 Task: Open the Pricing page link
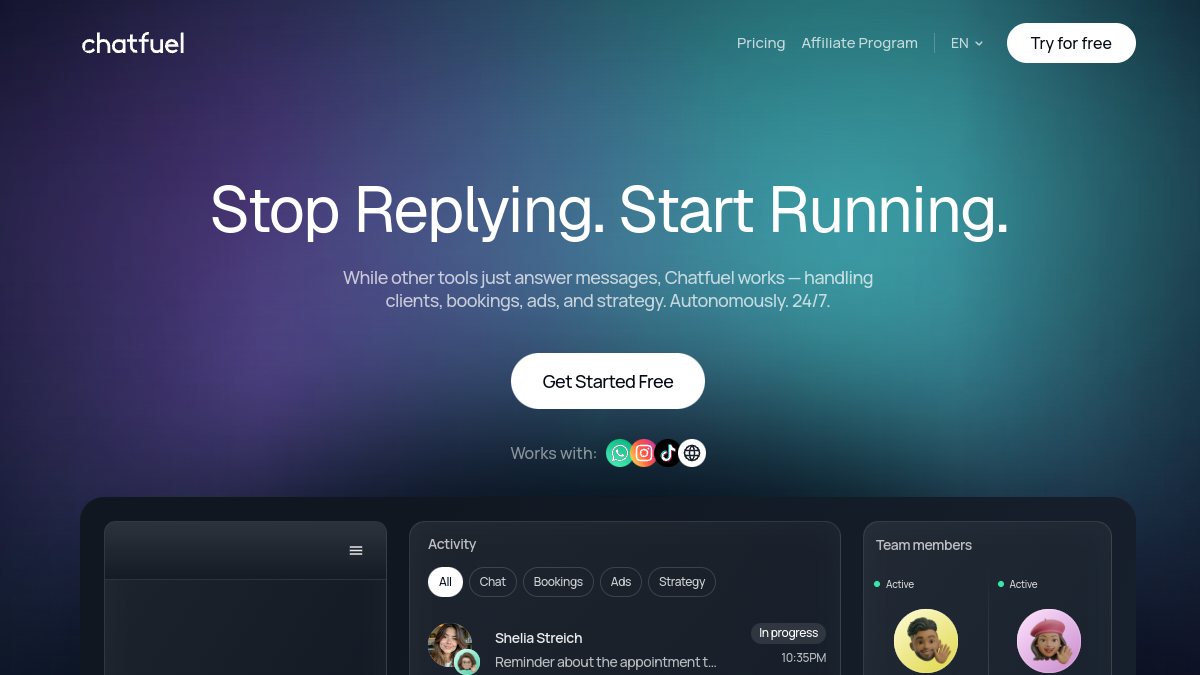tap(761, 43)
